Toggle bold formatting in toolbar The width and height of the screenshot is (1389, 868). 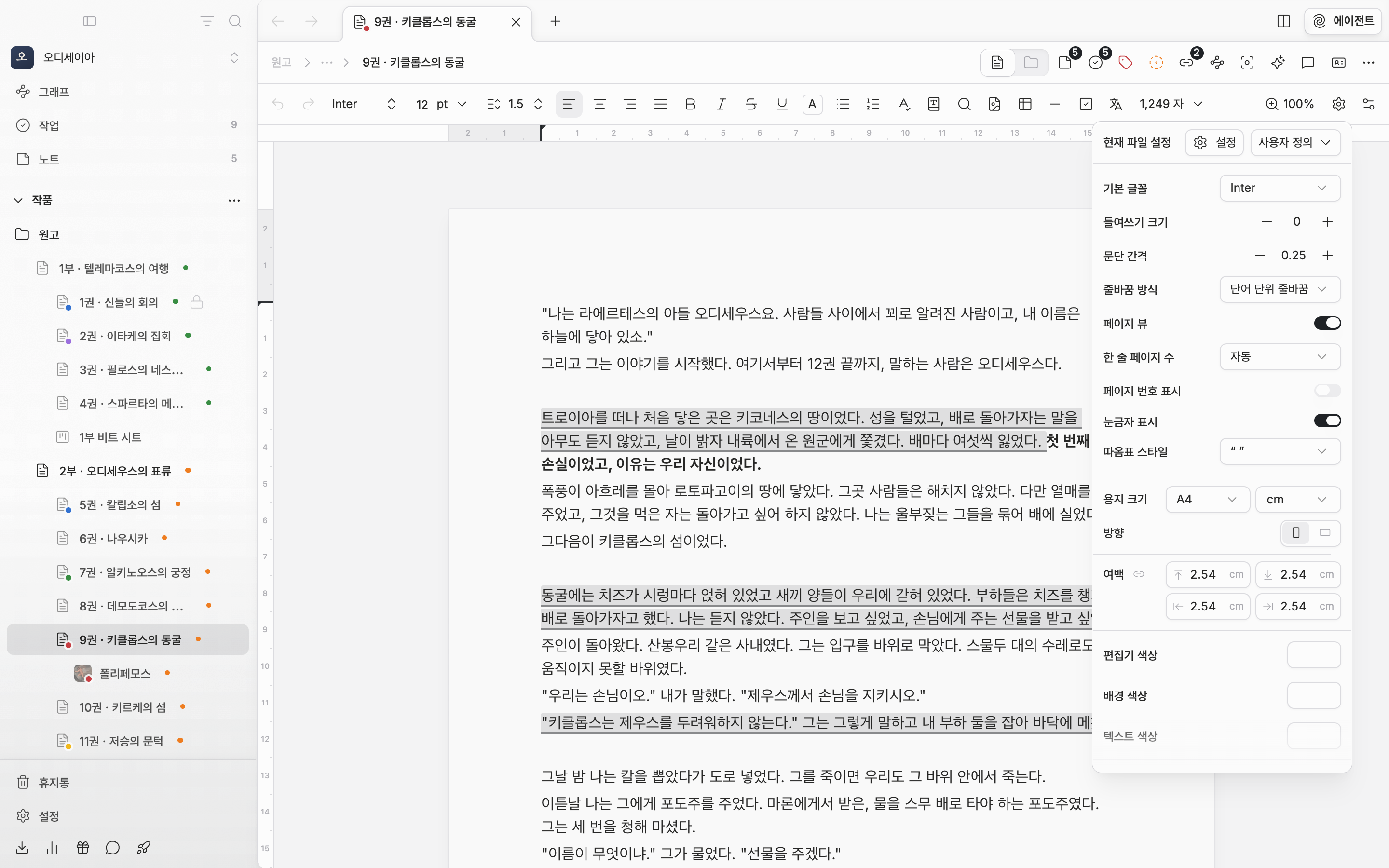pos(691,104)
